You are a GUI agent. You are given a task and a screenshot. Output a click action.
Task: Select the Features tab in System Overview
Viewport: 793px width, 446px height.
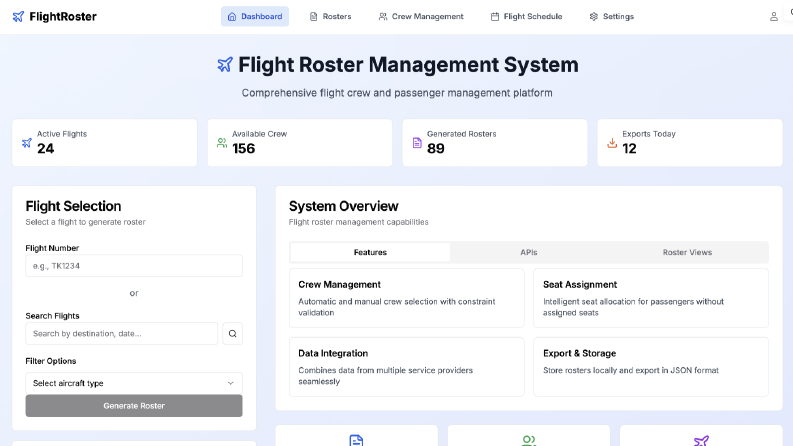(x=370, y=252)
